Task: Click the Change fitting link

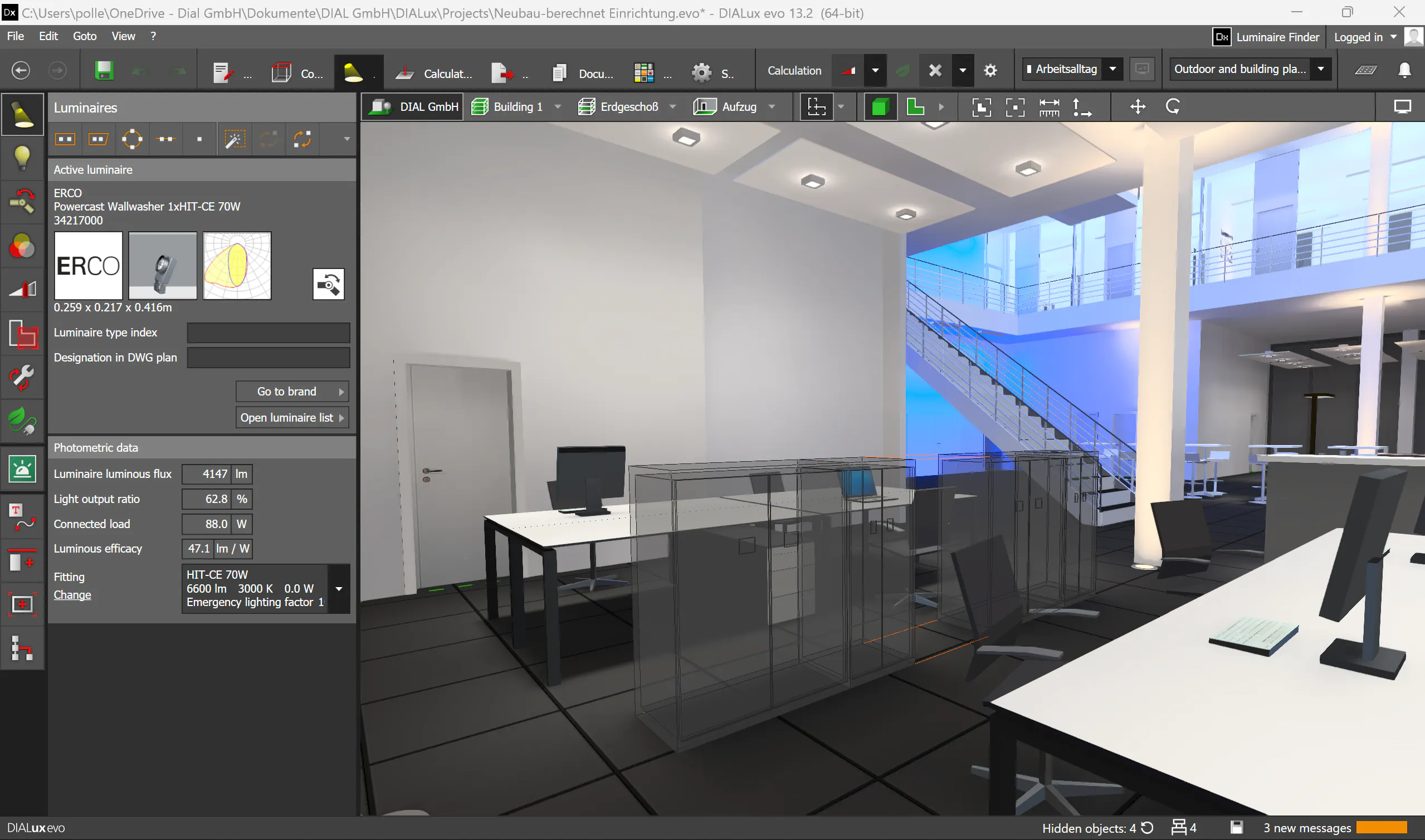Action: 72,595
